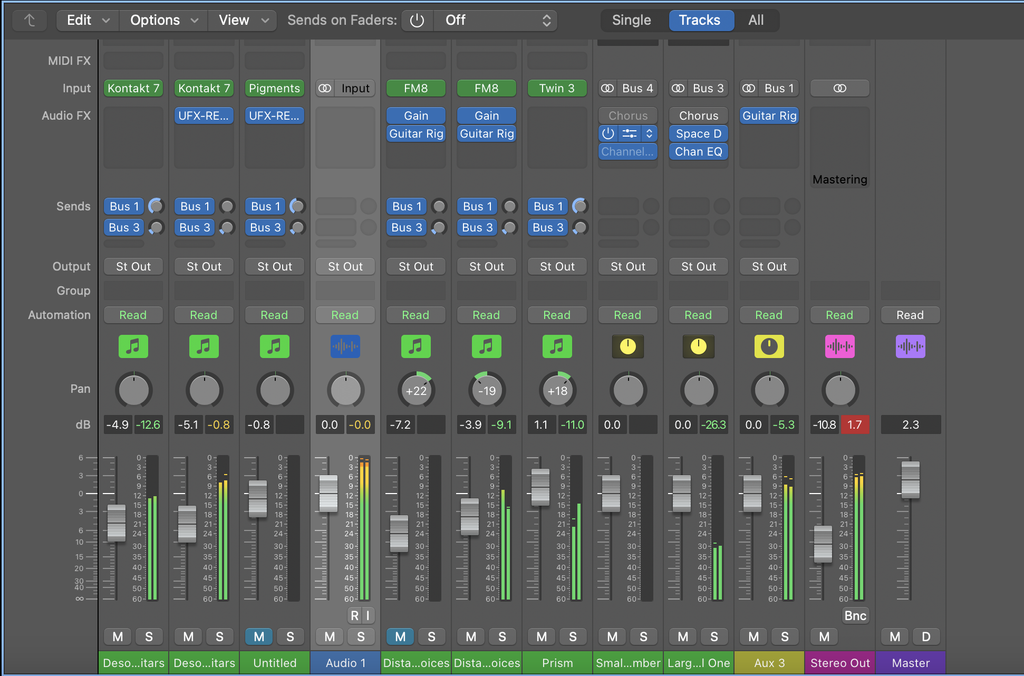
Task: Click the pan knob on the Prism channel
Action: pos(557,390)
